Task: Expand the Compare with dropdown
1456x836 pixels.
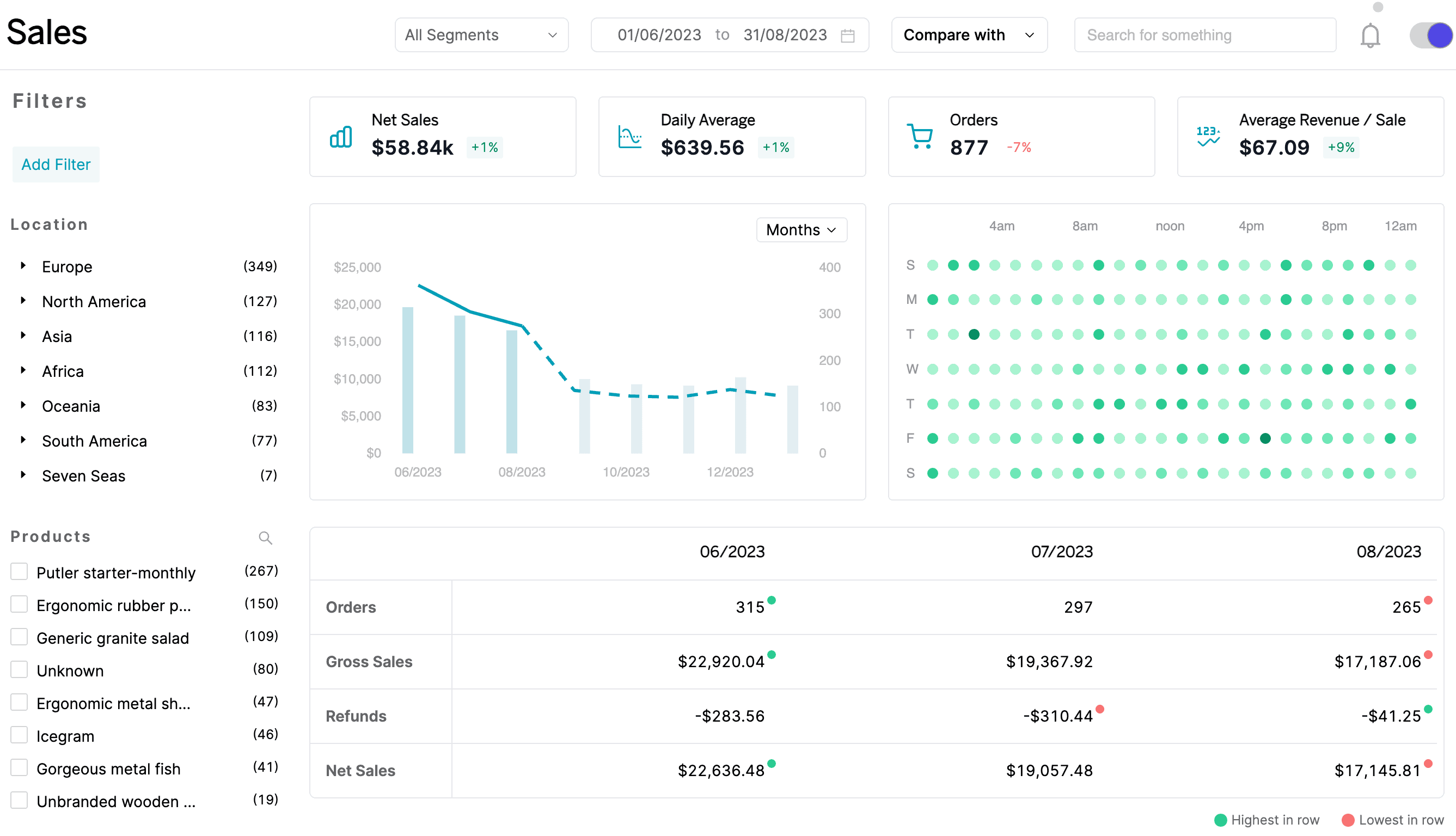Action: pyautogui.click(x=966, y=34)
